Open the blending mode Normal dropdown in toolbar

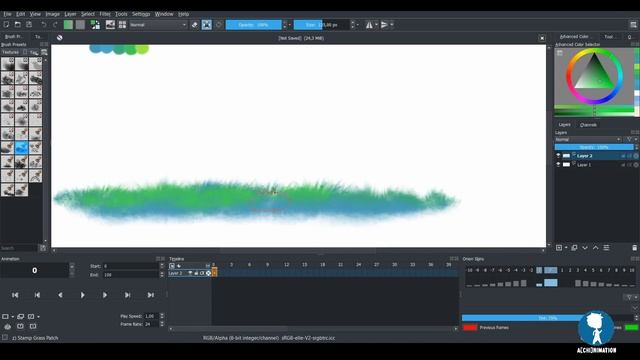(158, 25)
